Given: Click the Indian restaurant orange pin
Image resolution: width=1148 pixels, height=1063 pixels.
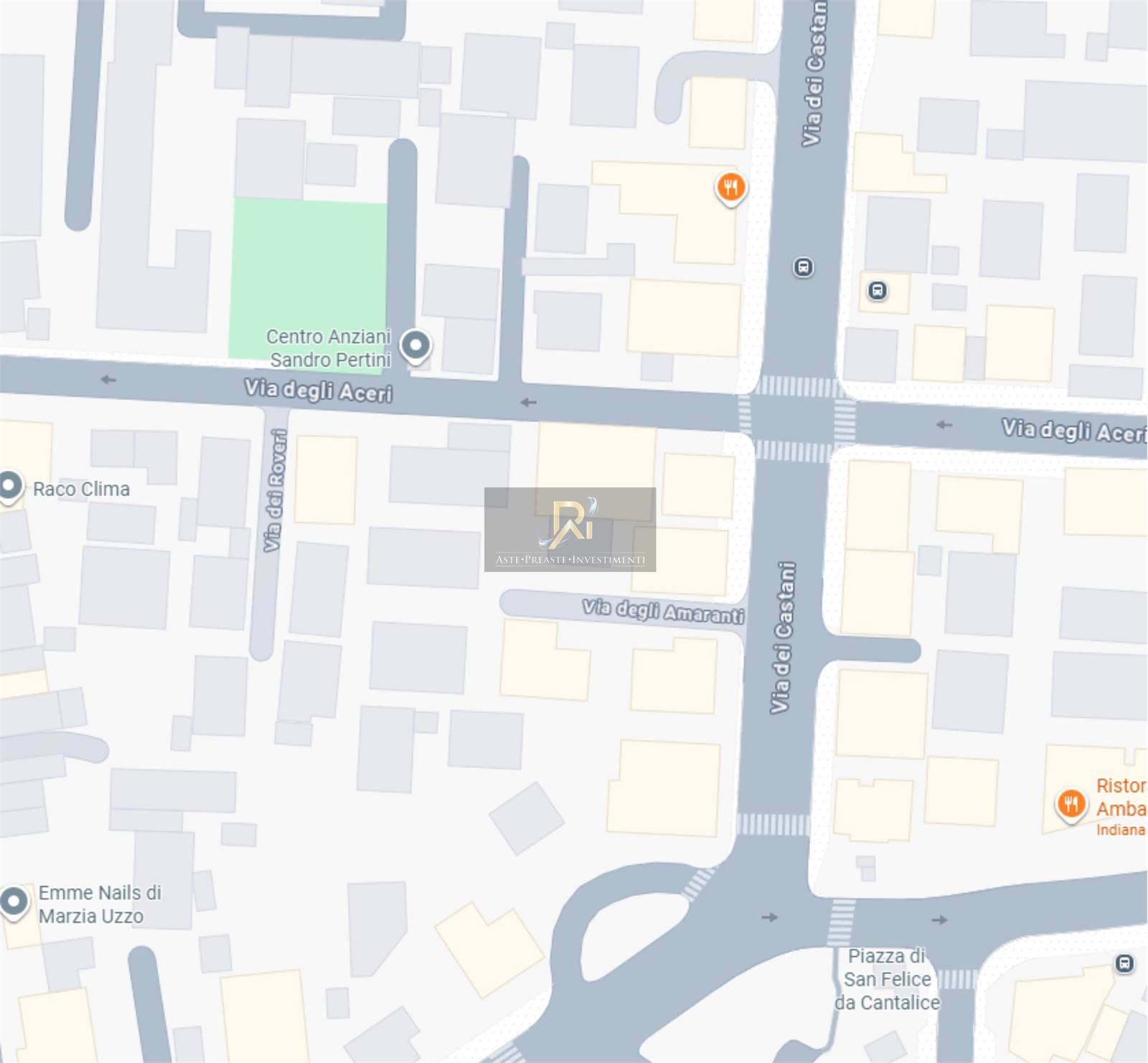Looking at the screenshot, I should [x=1071, y=805].
